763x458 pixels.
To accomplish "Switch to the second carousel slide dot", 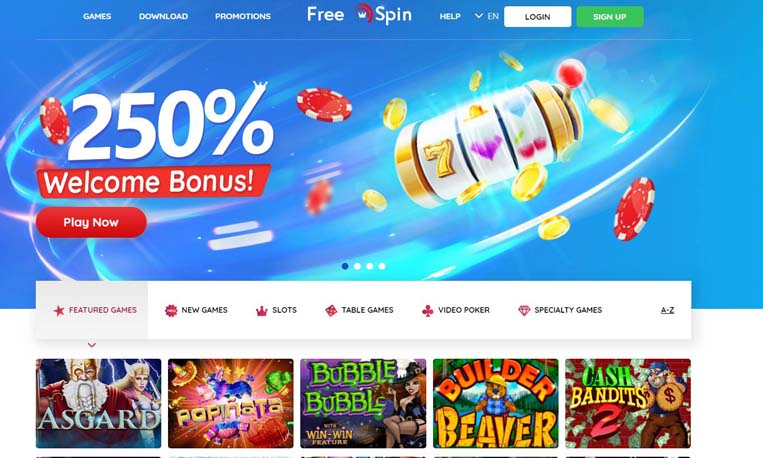I will (358, 266).
